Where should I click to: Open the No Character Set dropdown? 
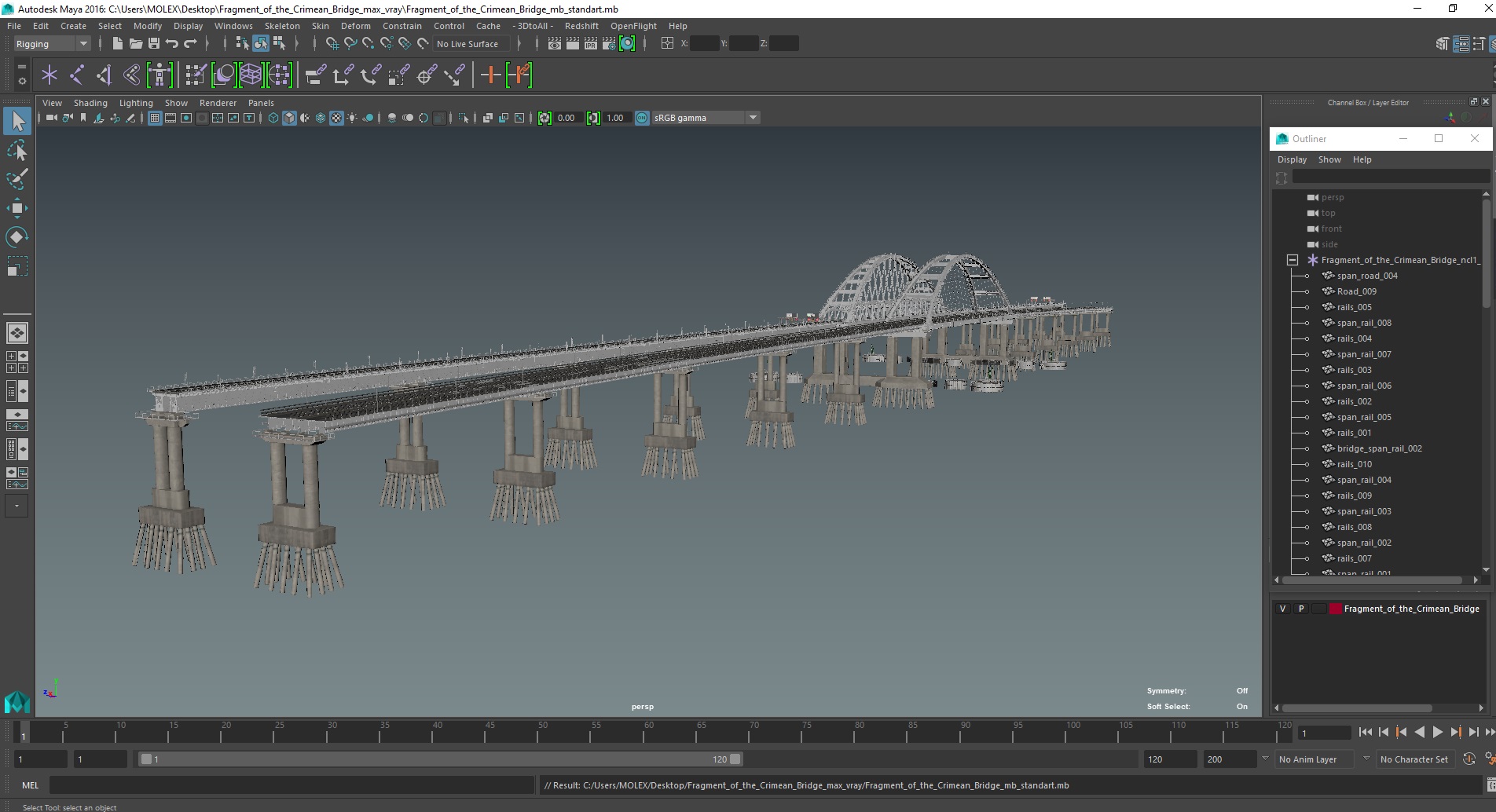(1415, 759)
